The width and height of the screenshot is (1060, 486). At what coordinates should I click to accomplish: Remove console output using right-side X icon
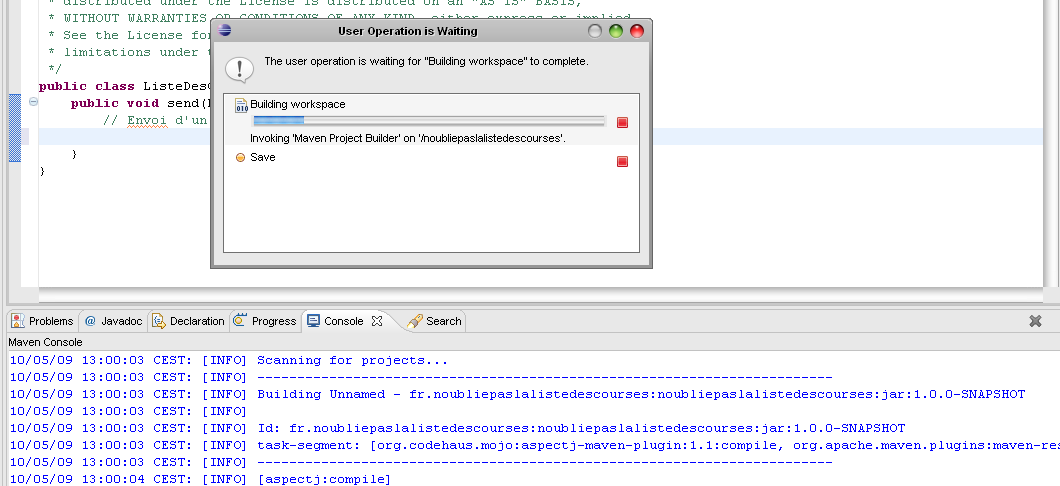click(1035, 321)
